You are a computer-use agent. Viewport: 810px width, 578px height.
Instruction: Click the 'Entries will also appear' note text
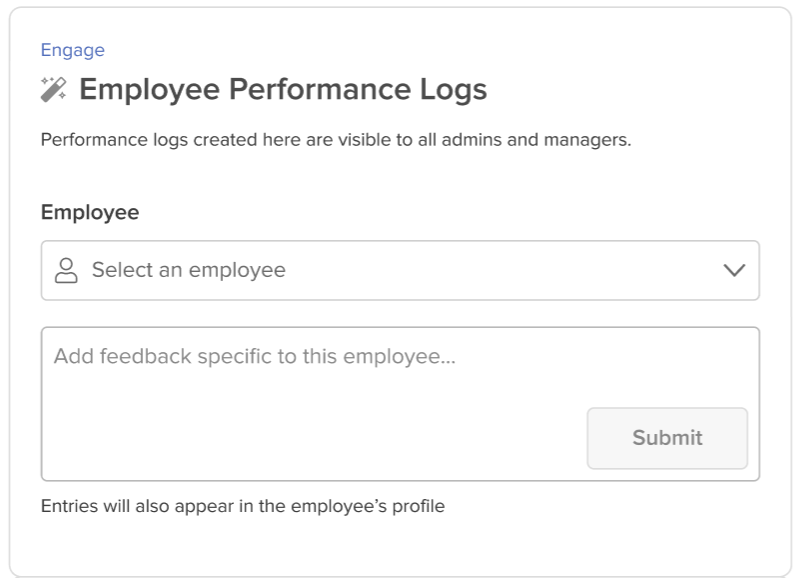(242, 506)
